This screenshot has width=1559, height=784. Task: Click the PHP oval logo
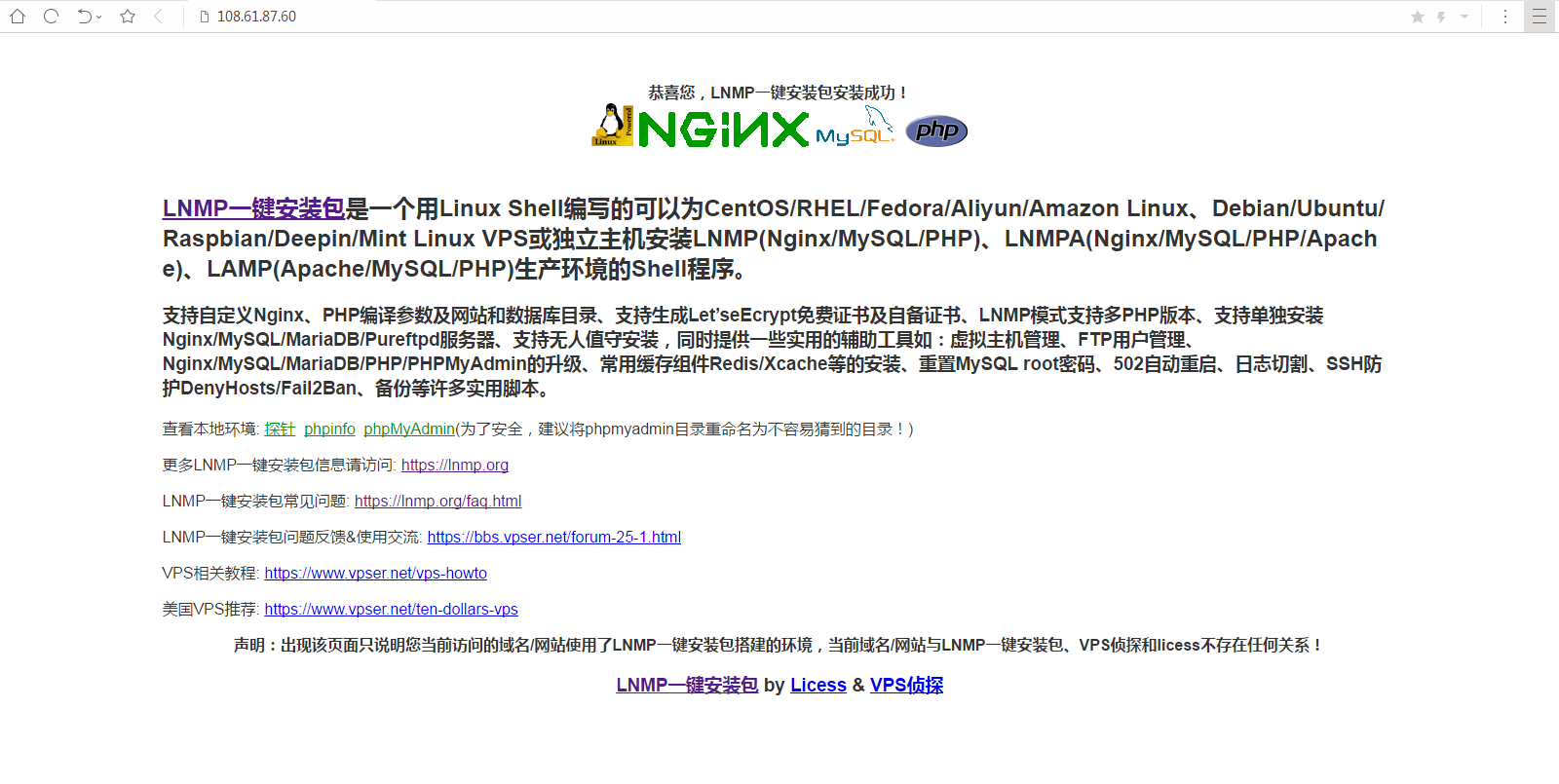tap(936, 131)
